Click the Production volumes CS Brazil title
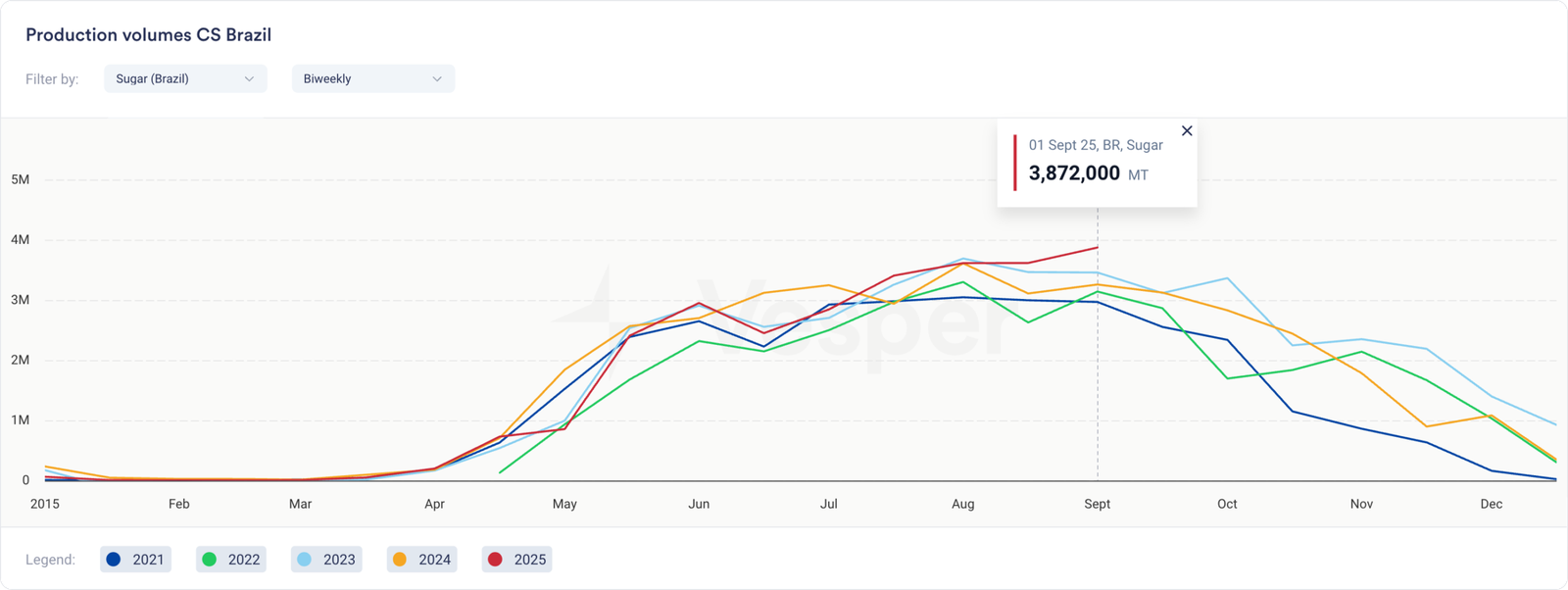Screen dimensions: 1568x590 click(148, 35)
